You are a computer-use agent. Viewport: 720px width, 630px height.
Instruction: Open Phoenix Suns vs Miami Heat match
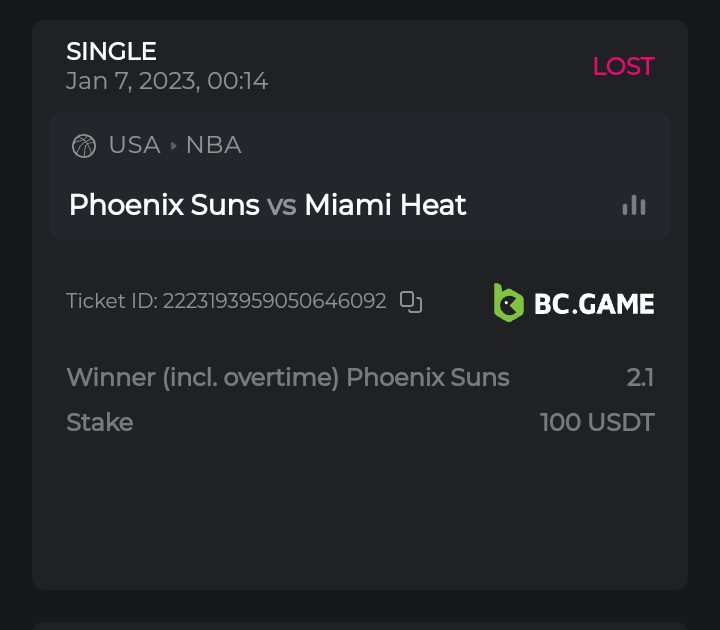click(267, 205)
